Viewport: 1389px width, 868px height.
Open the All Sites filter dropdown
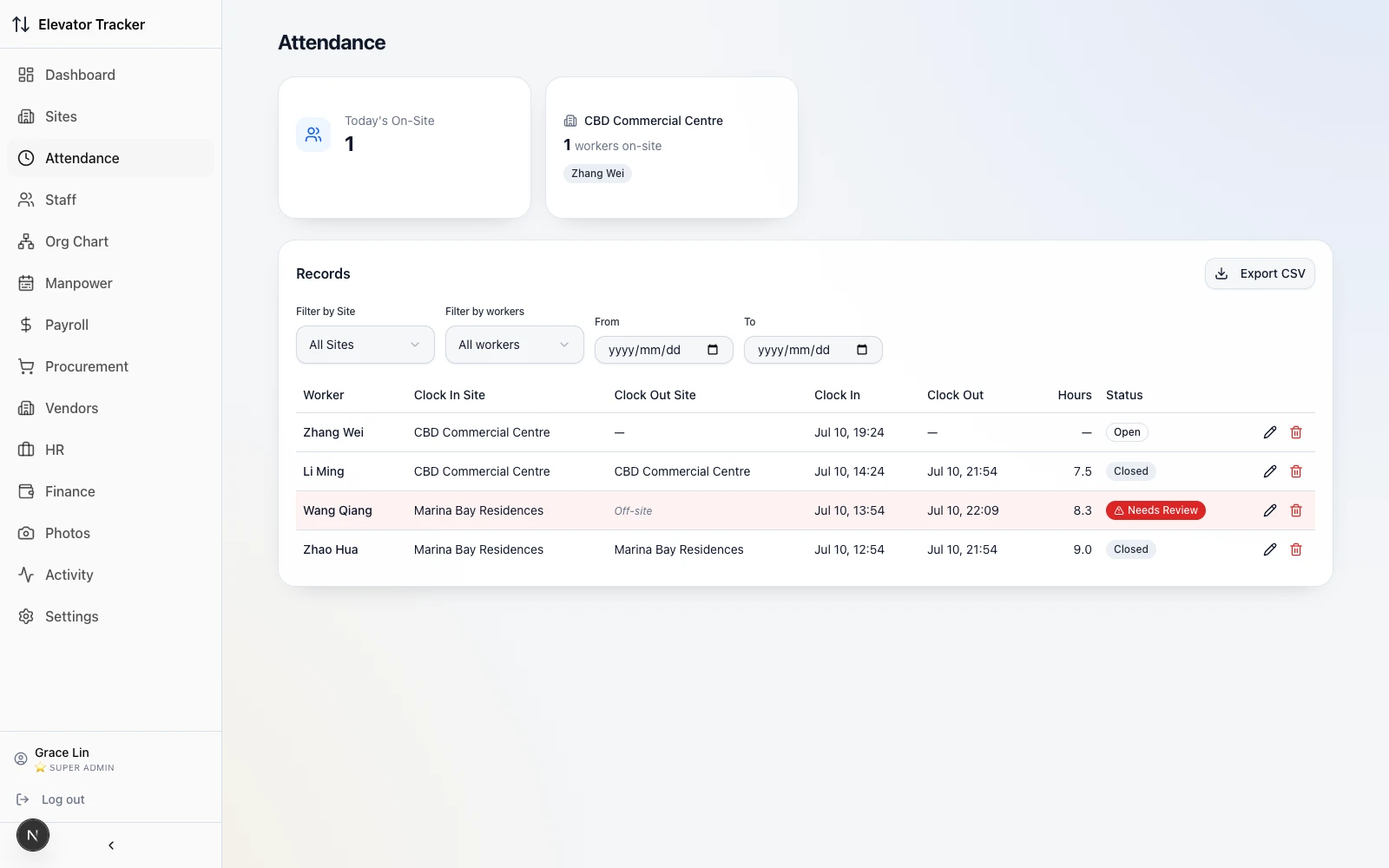(365, 345)
